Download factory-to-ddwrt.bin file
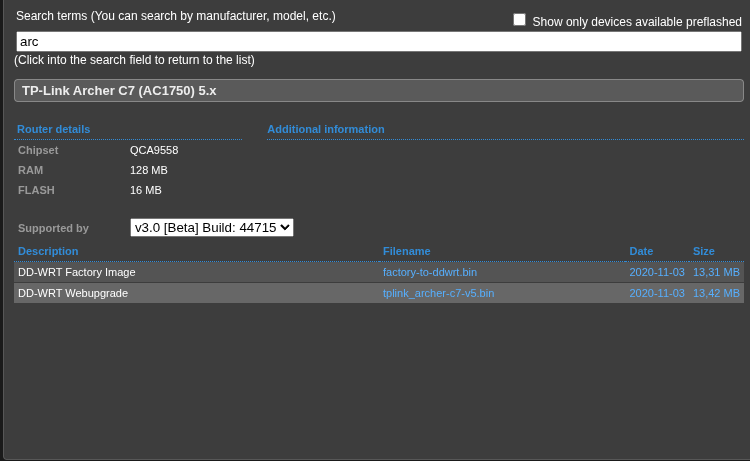The image size is (750, 461). [x=430, y=272]
